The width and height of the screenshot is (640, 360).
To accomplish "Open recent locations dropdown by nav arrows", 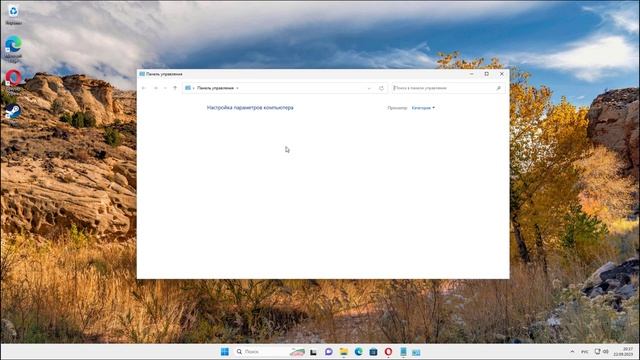I will [x=165, y=88].
